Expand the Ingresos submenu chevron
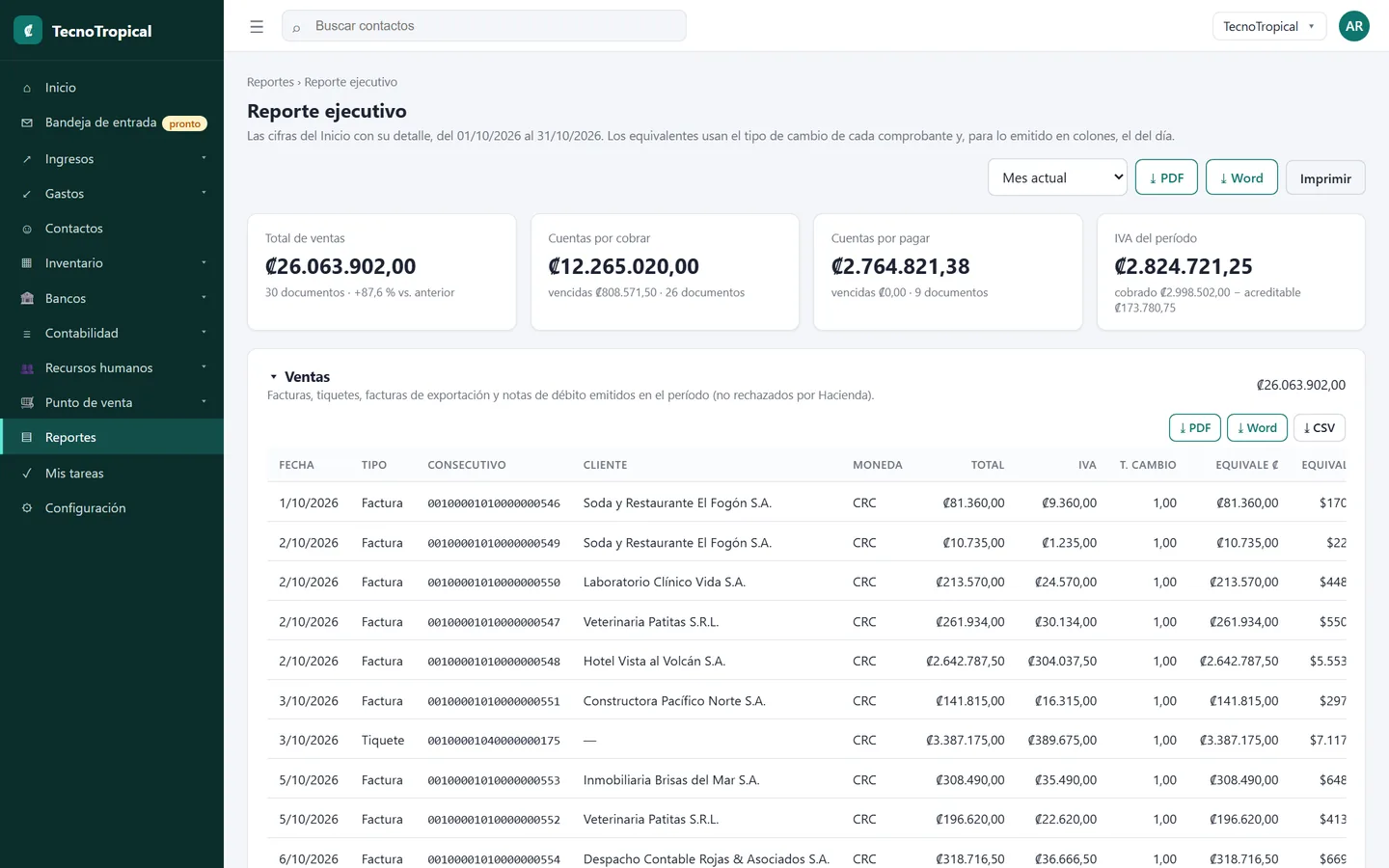1389x868 pixels. [204, 158]
